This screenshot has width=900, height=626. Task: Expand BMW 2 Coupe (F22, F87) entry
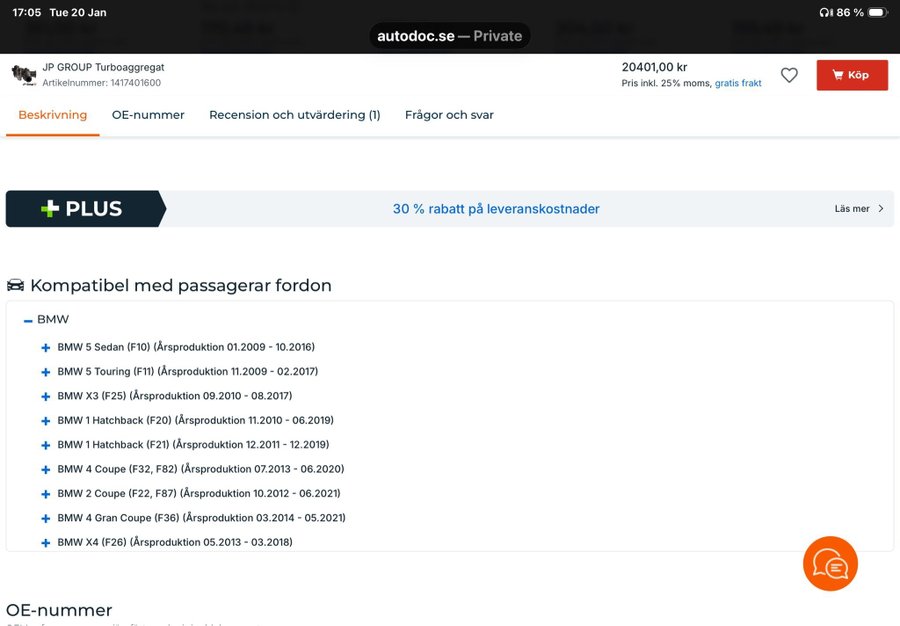tap(46, 494)
